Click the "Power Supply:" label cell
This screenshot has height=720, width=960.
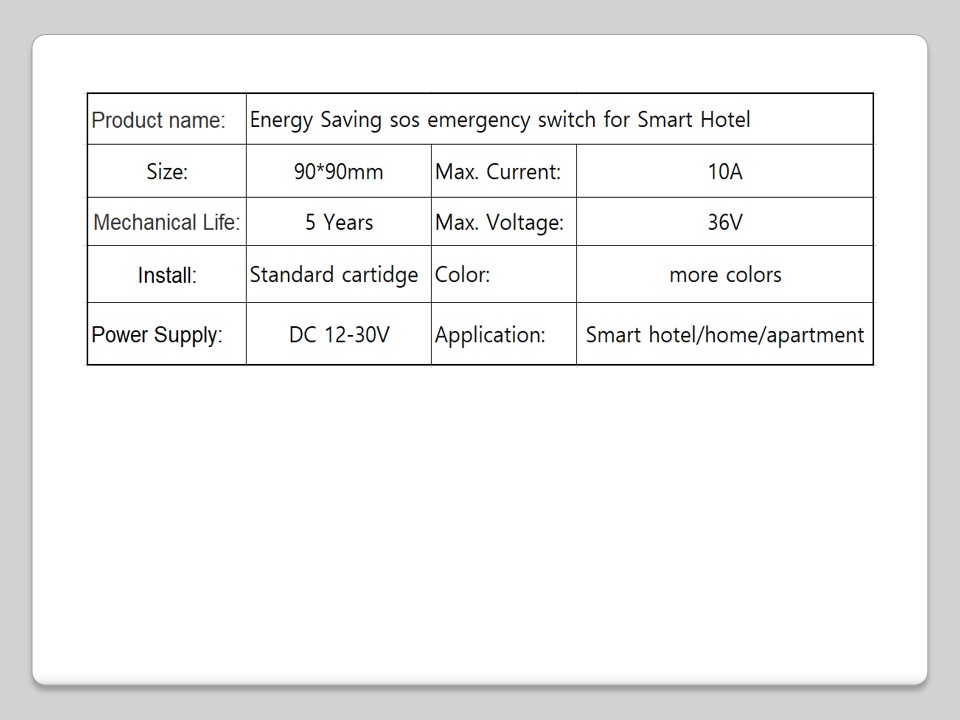pyautogui.click(x=156, y=335)
